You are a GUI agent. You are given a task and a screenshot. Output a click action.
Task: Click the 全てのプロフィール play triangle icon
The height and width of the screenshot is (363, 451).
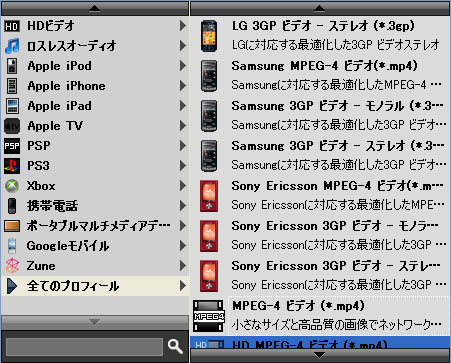12,286
